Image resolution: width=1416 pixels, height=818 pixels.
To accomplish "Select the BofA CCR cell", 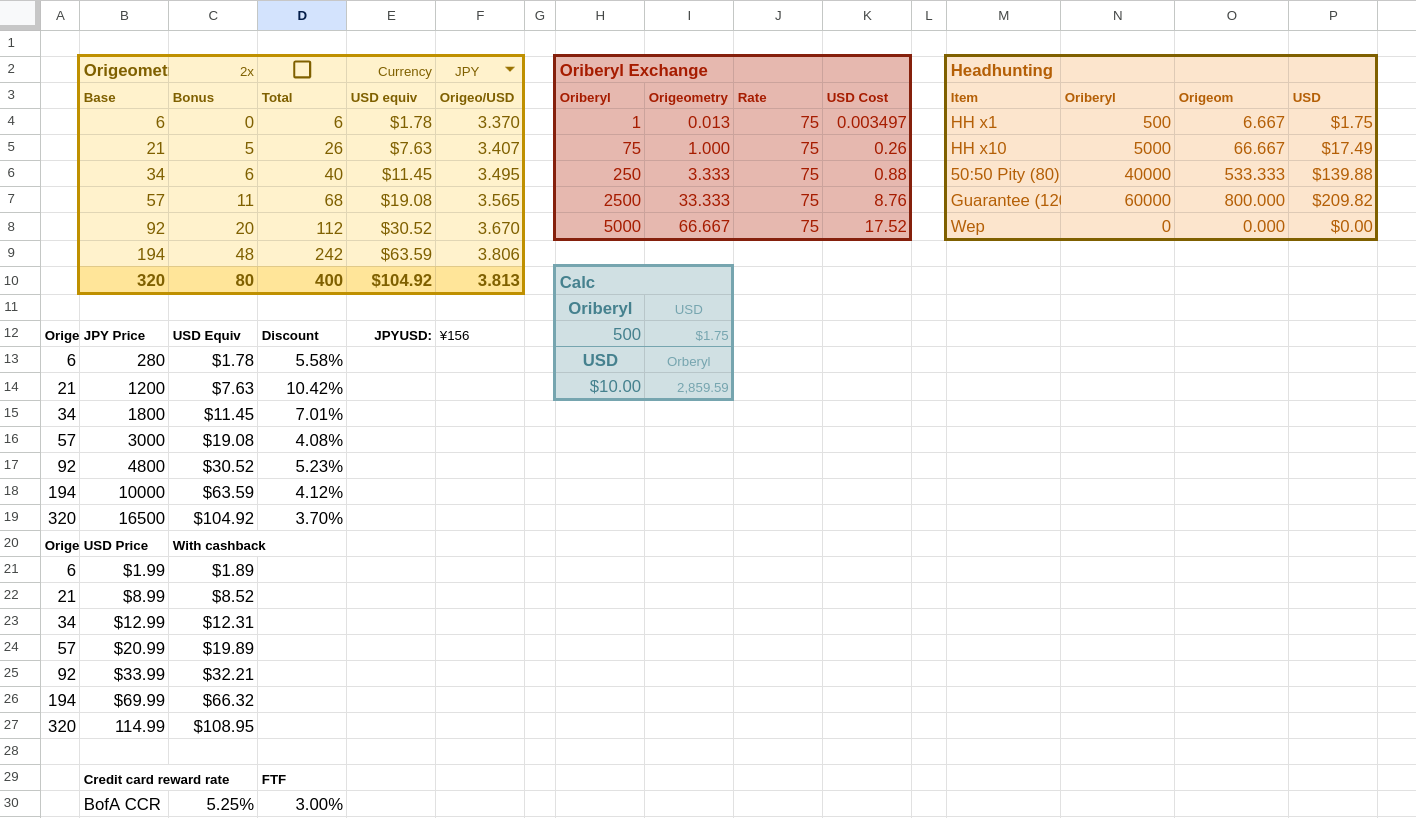I will pos(124,804).
